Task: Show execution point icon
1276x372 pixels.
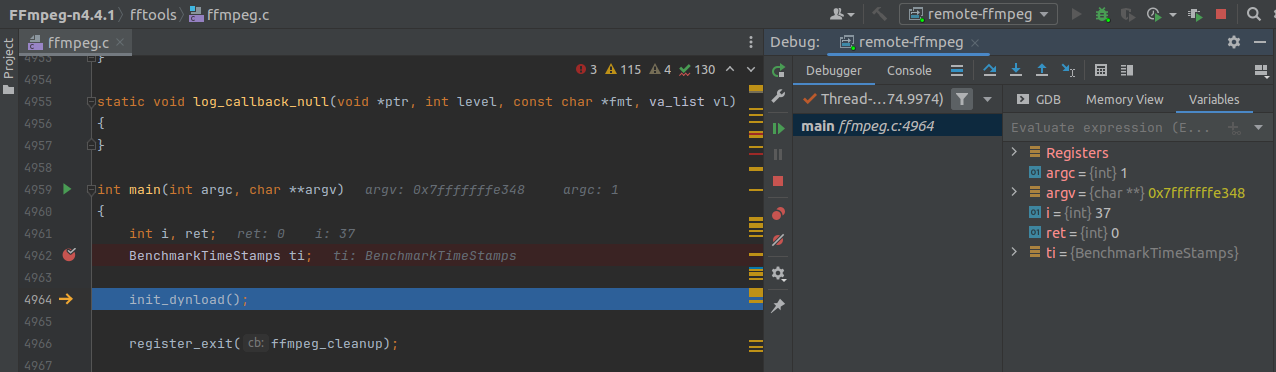Action: (957, 70)
